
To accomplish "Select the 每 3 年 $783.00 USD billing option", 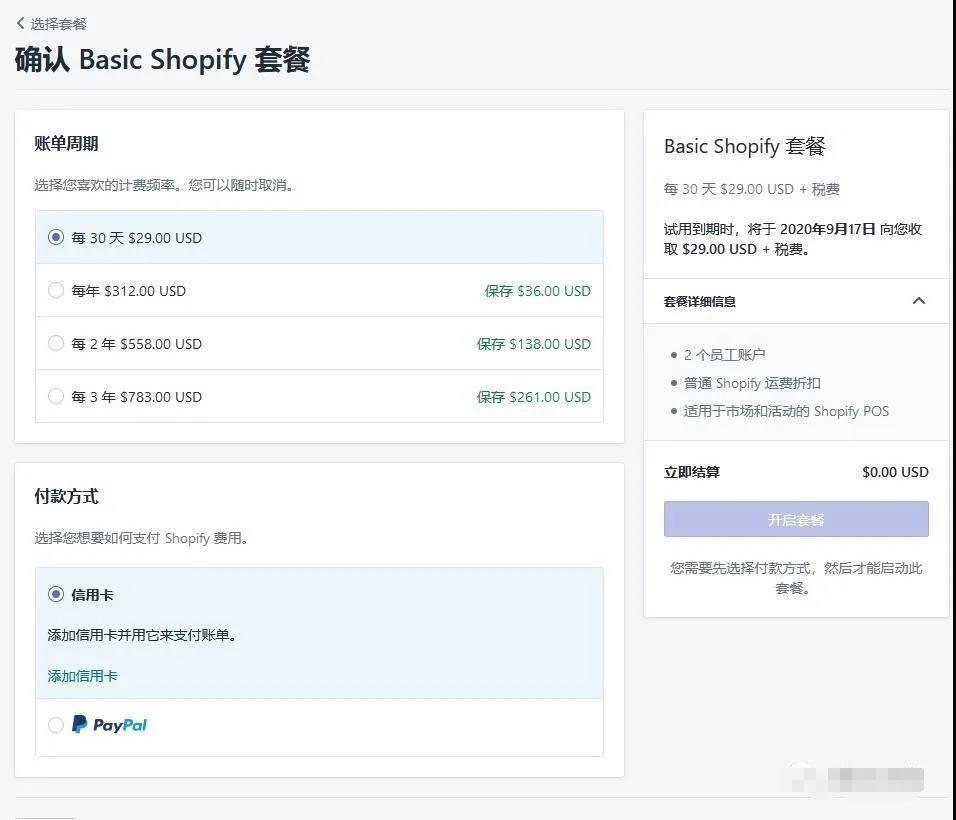I will [56, 396].
